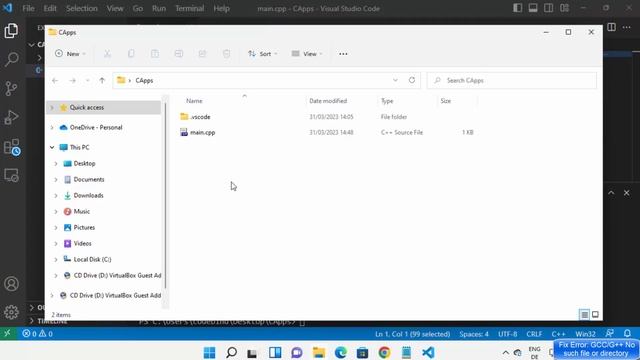Switch to large thumbnails view icon
640x360 pixels.
(x=595, y=314)
